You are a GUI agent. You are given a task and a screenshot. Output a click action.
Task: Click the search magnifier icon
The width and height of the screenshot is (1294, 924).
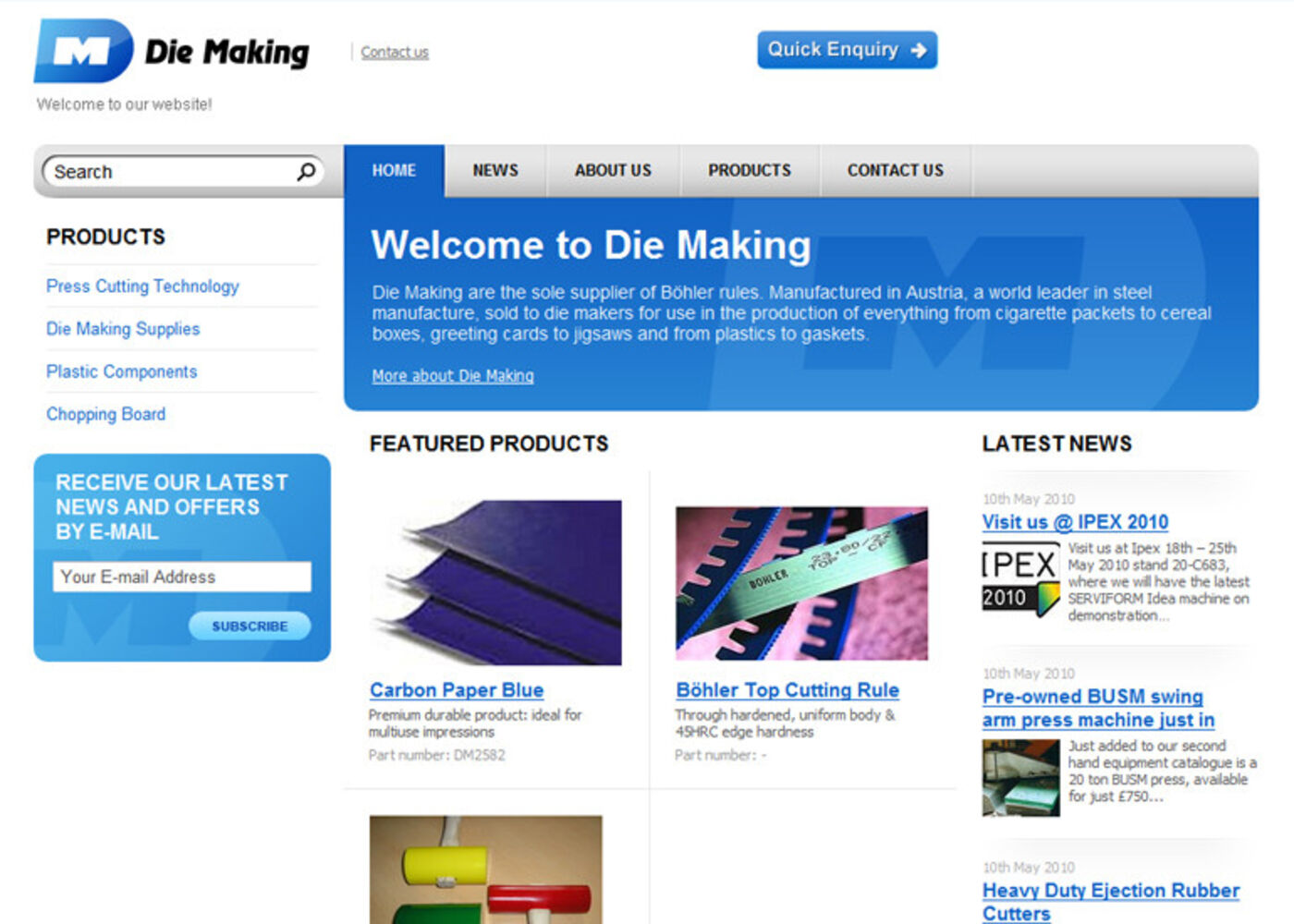[x=306, y=170]
